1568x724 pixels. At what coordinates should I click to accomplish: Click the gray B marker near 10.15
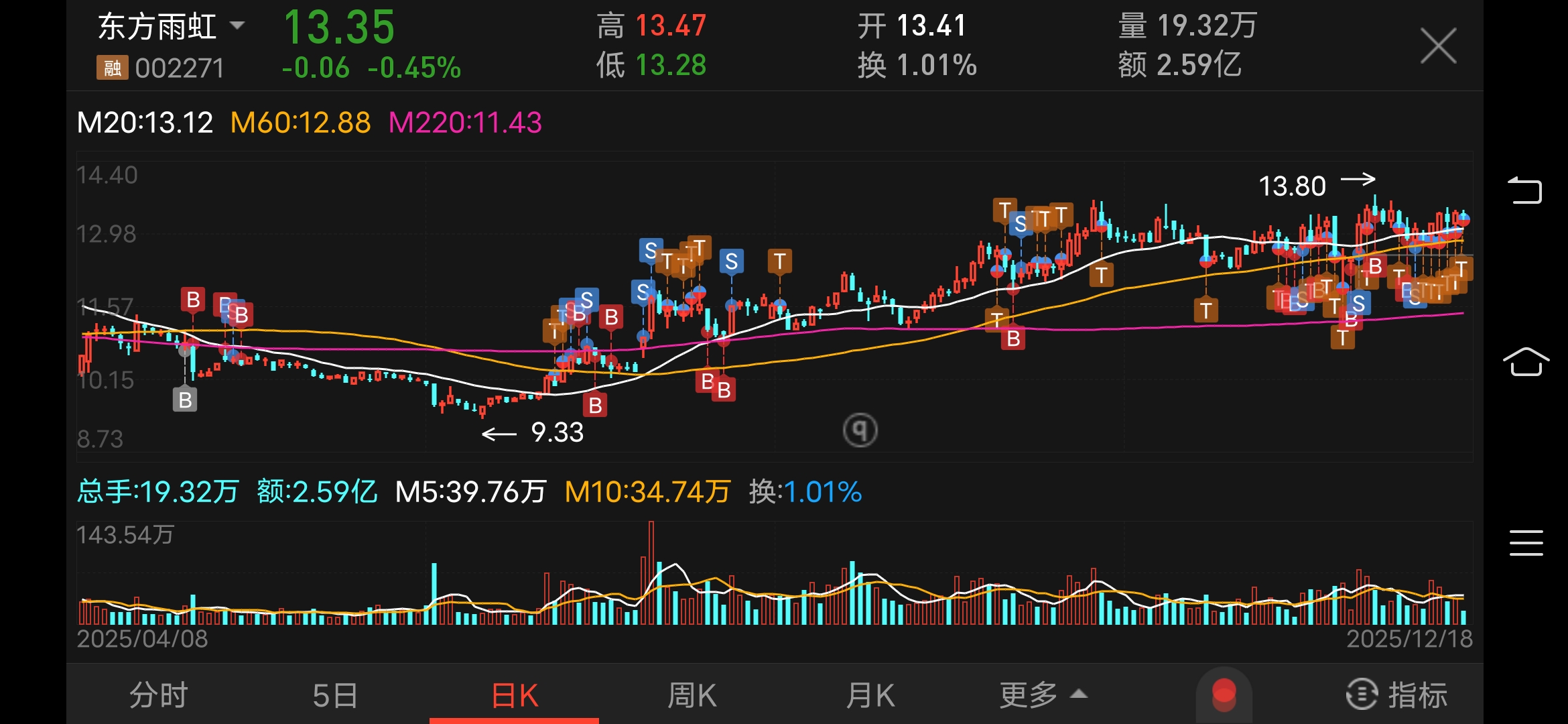click(185, 400)
